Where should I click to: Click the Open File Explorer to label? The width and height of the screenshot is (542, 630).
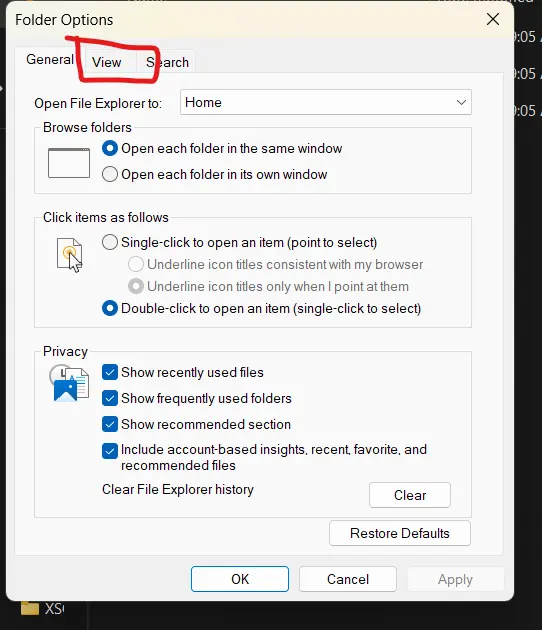tap(98, 104)
